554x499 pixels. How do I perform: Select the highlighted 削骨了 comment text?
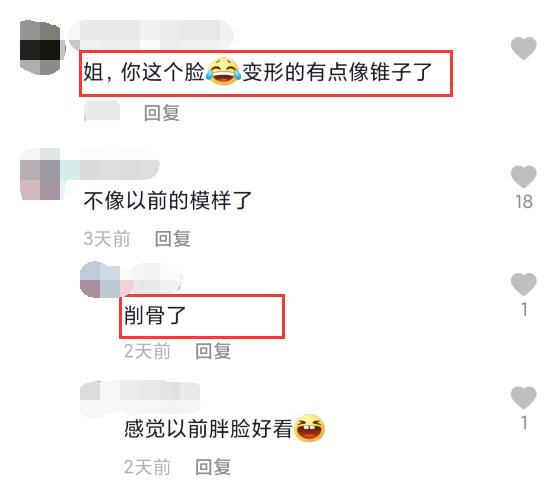(x=155, y=315)
